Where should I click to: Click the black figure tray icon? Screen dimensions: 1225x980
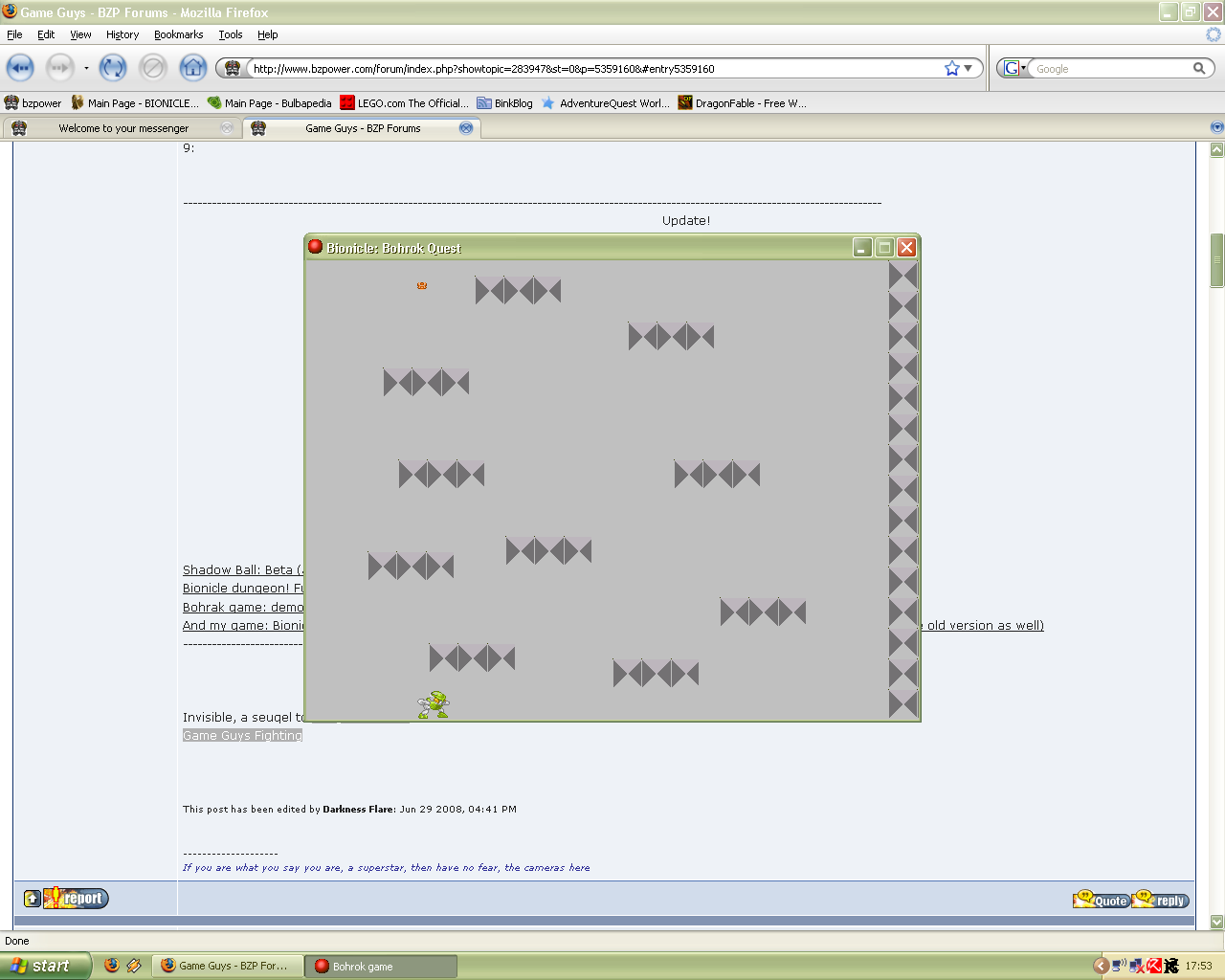[1171, 966]
